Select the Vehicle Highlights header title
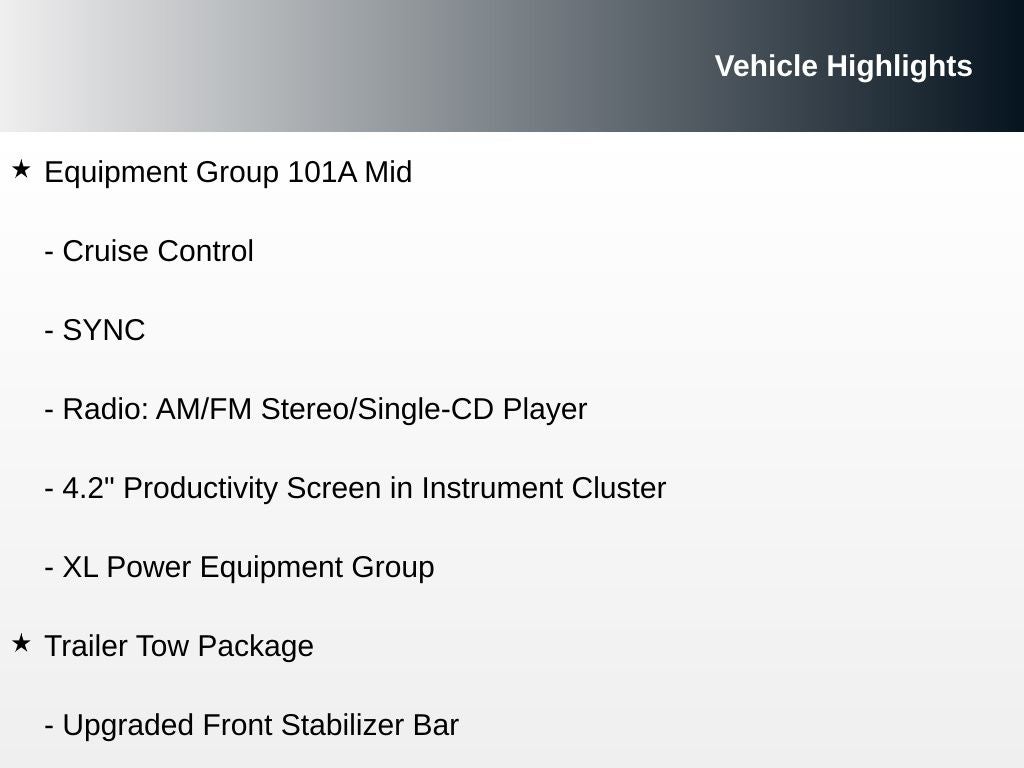The width and height of the screenshot is (1024, 768). pyautogui.click(x=843, y=66)
